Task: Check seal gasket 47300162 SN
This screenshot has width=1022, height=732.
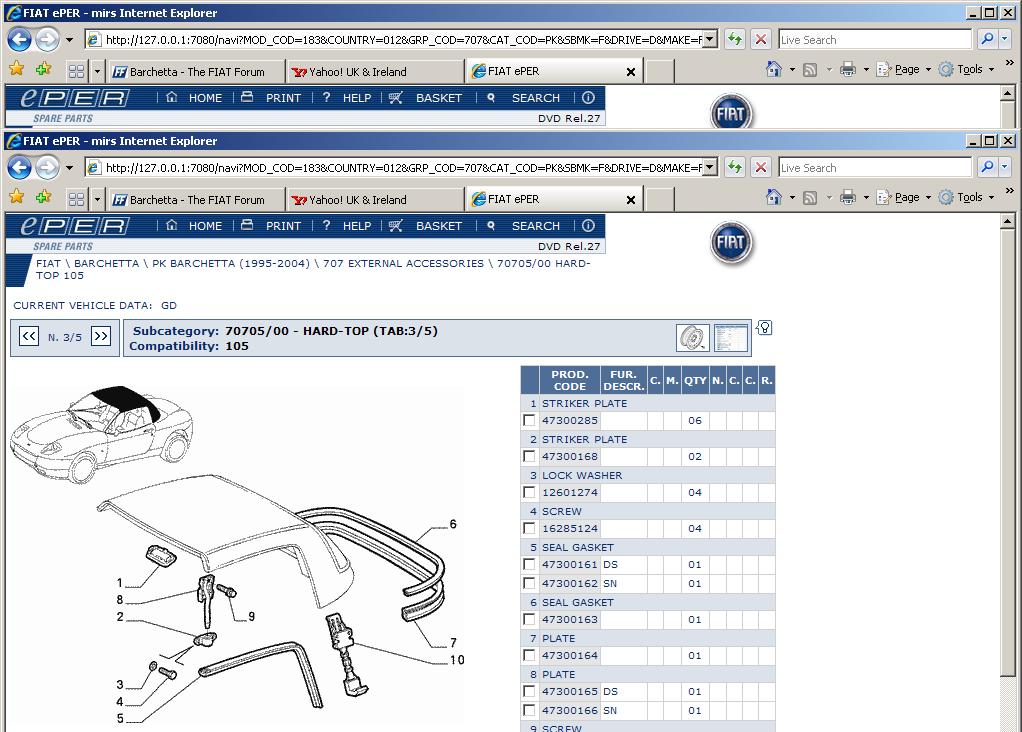Action: (529, 583)
